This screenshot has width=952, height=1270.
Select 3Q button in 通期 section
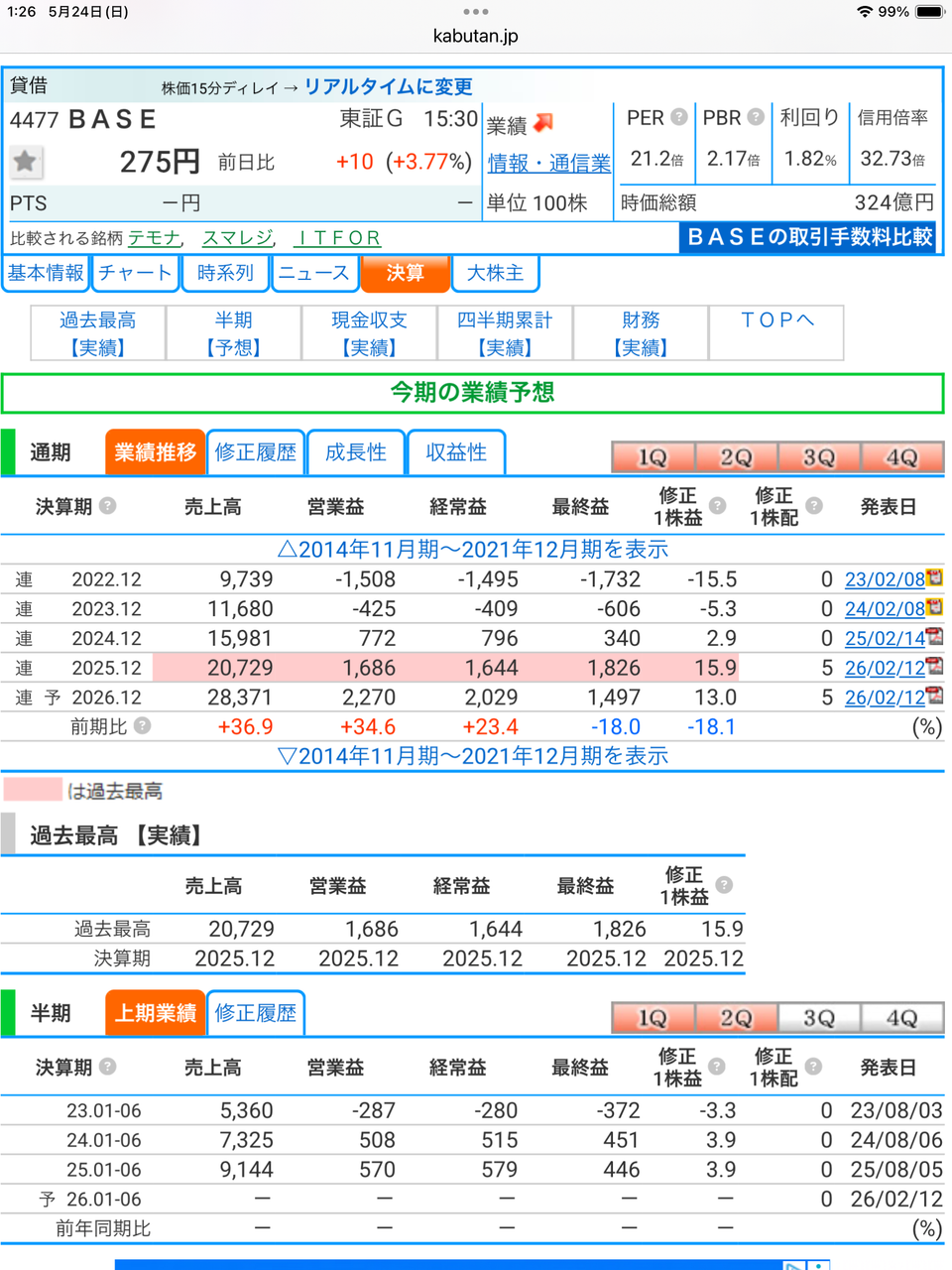click(x=819, y=457)
